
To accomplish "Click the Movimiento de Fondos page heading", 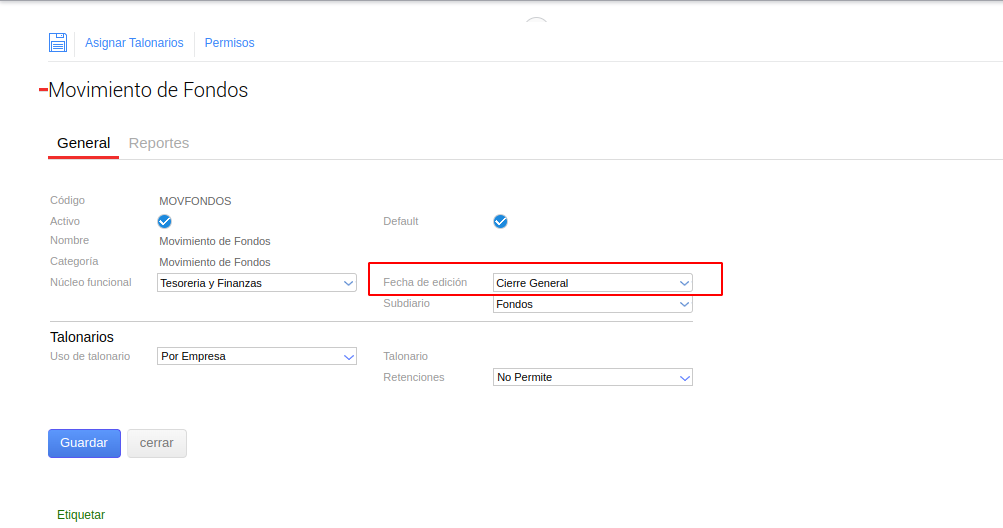I will (x=148, y=90).
